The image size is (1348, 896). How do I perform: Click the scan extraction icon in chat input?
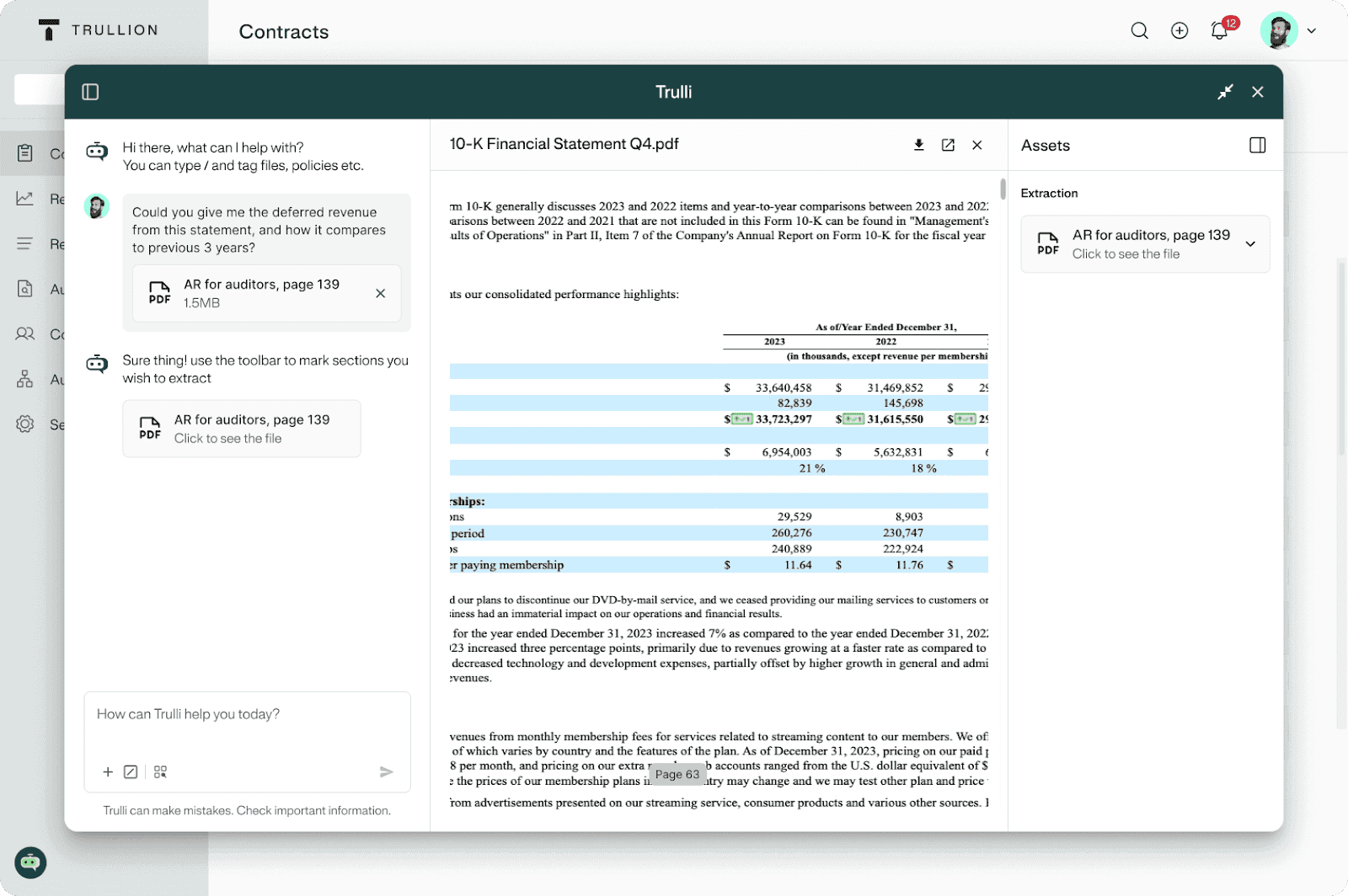pos(160,771)
